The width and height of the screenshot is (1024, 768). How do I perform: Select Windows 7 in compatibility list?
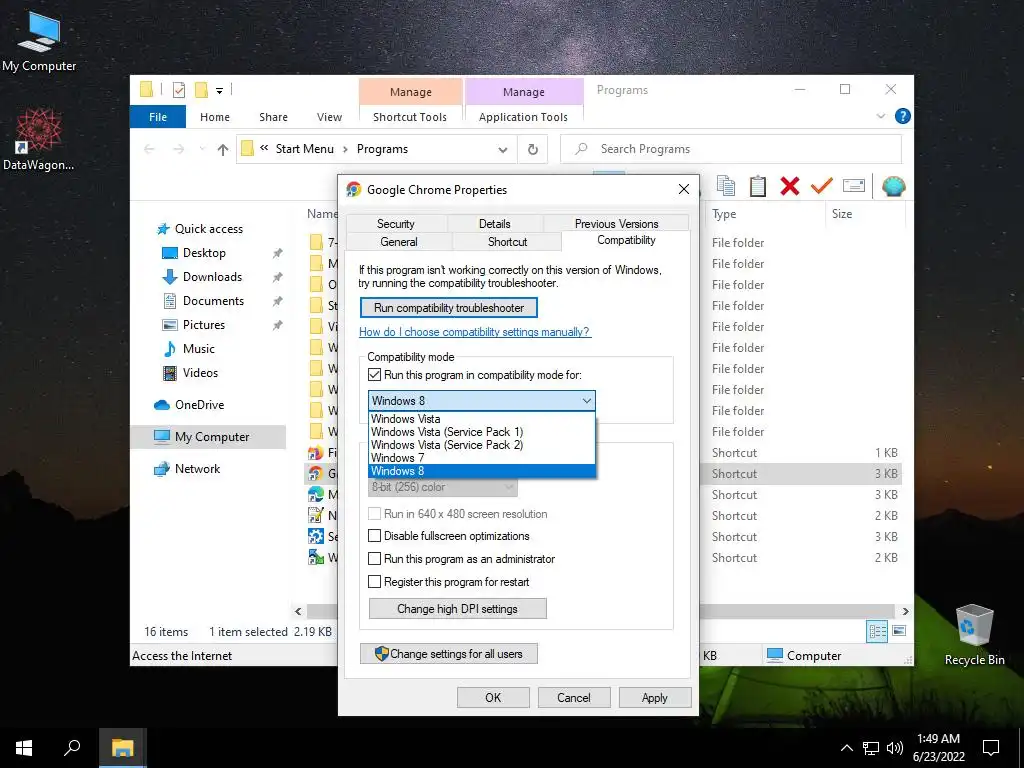(482, 458)
